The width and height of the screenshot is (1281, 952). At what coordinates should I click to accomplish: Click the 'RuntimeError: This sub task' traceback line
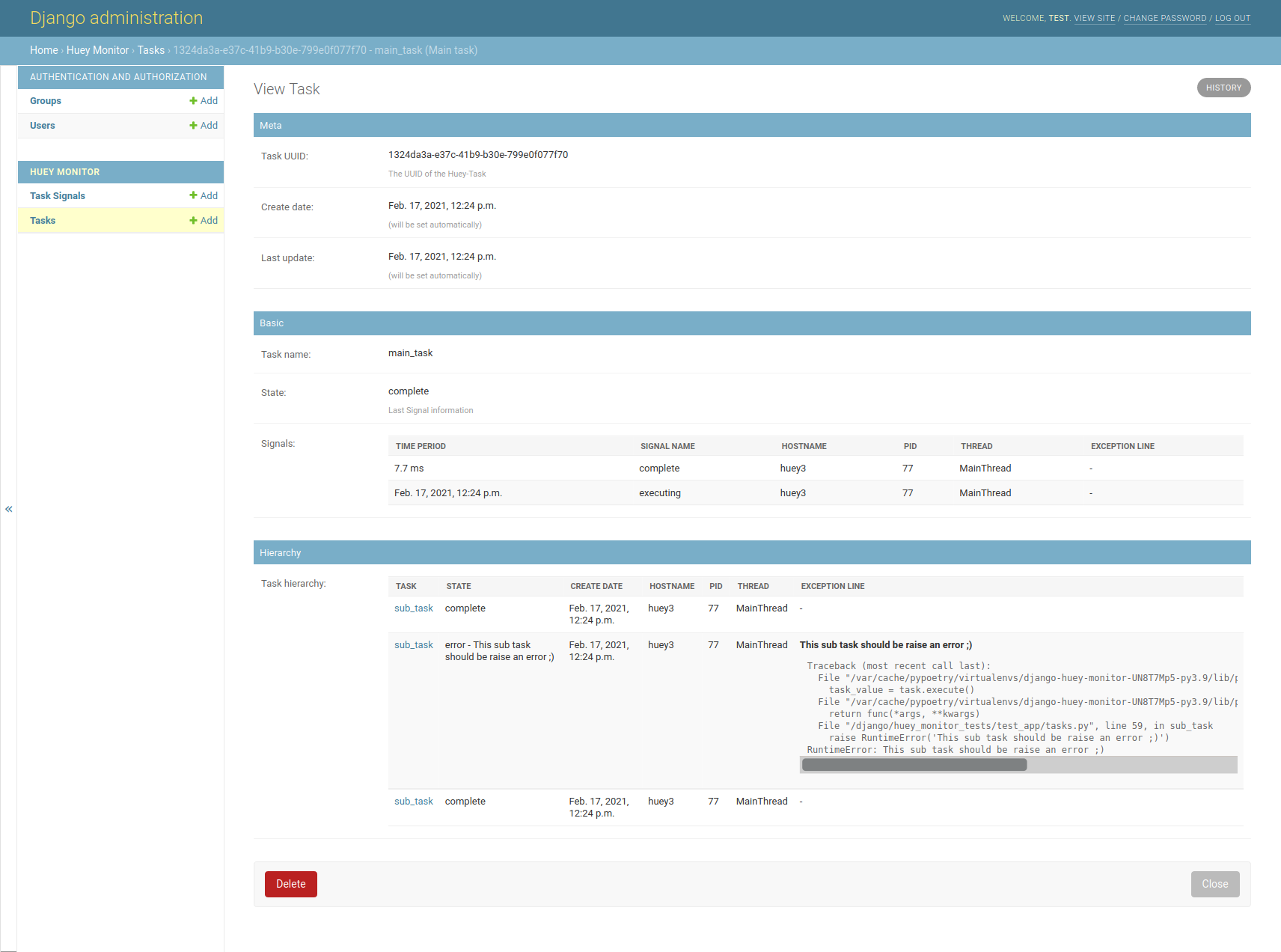(955, 750)
